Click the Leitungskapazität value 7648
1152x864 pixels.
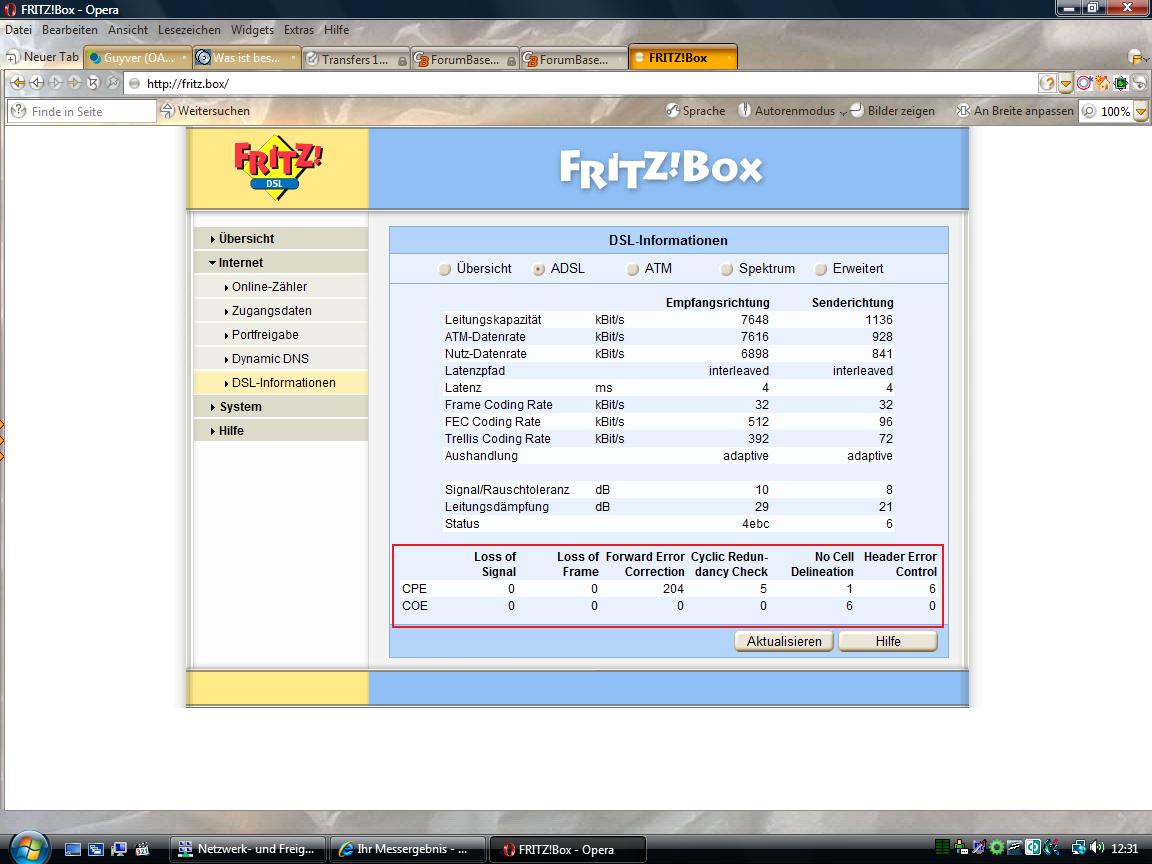click(x=755, y=320)
